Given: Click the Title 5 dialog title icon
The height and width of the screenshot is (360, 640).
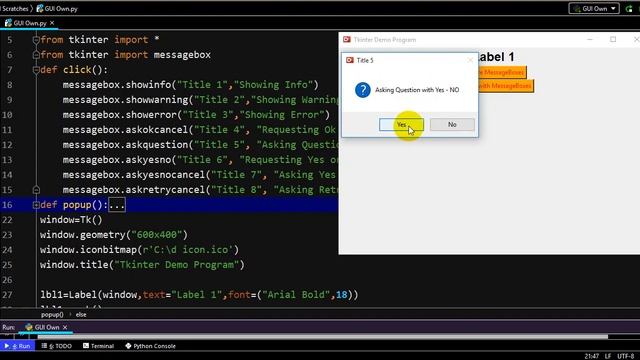Looking at the screenshot, I should (x=350, y=60).
